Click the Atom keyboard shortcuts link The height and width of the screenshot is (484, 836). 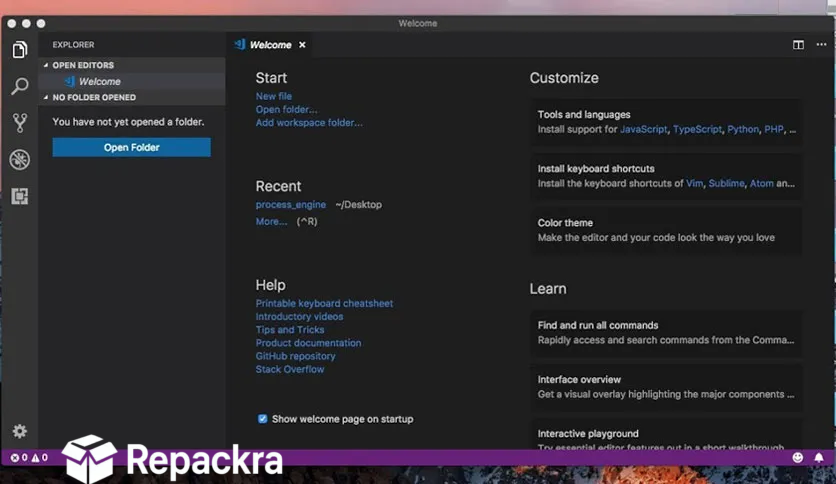761,183
